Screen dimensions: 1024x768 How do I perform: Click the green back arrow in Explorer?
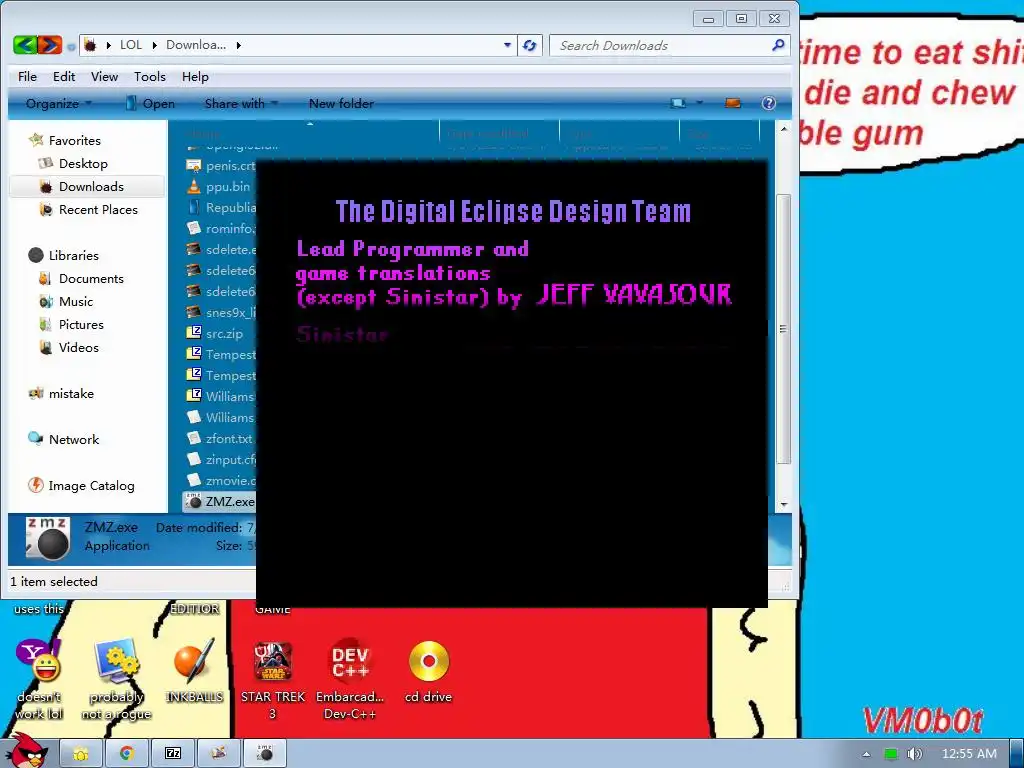pyautogui.click(x=25, y=45)
